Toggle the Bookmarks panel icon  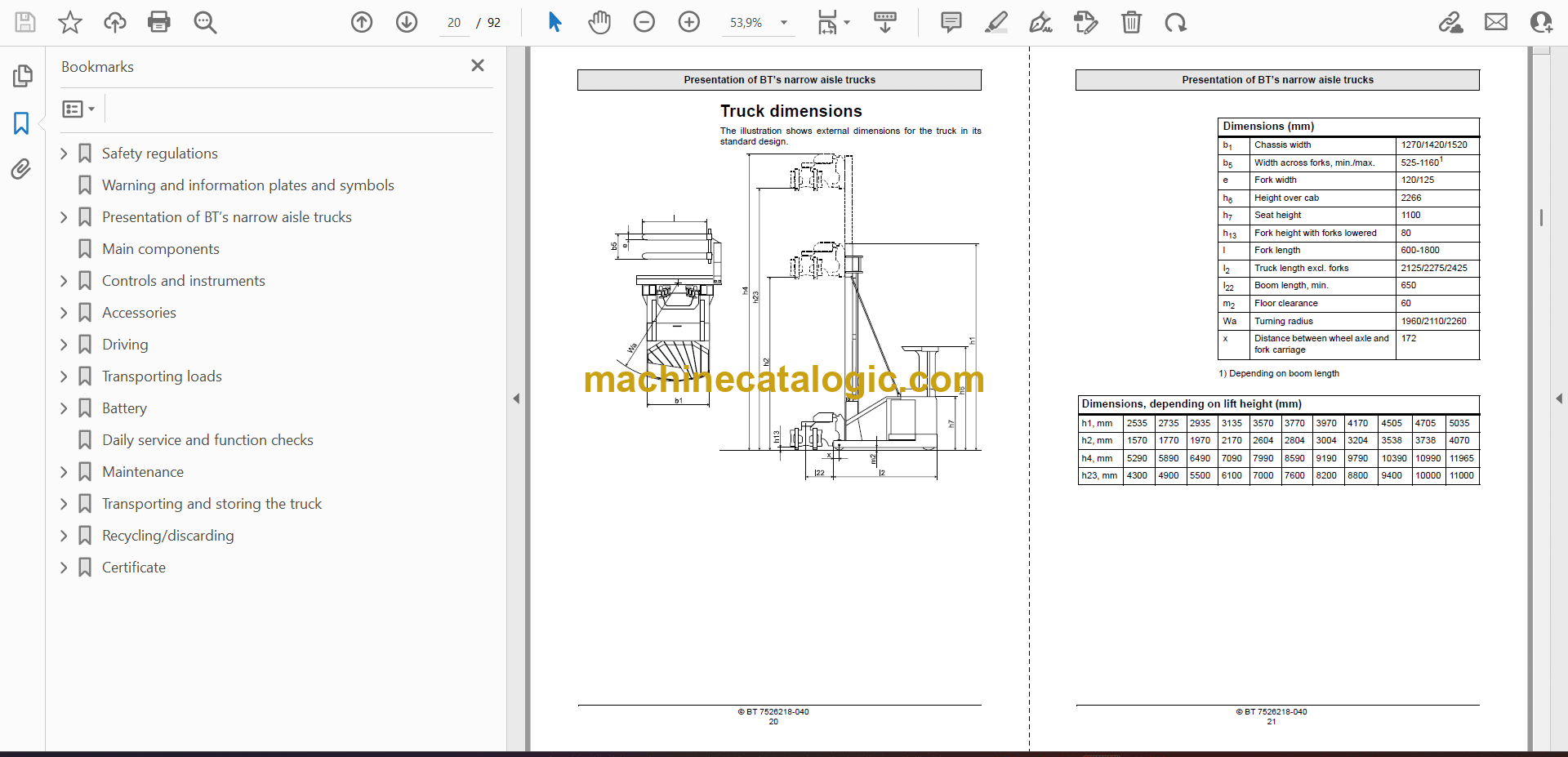tap(22, 123)
